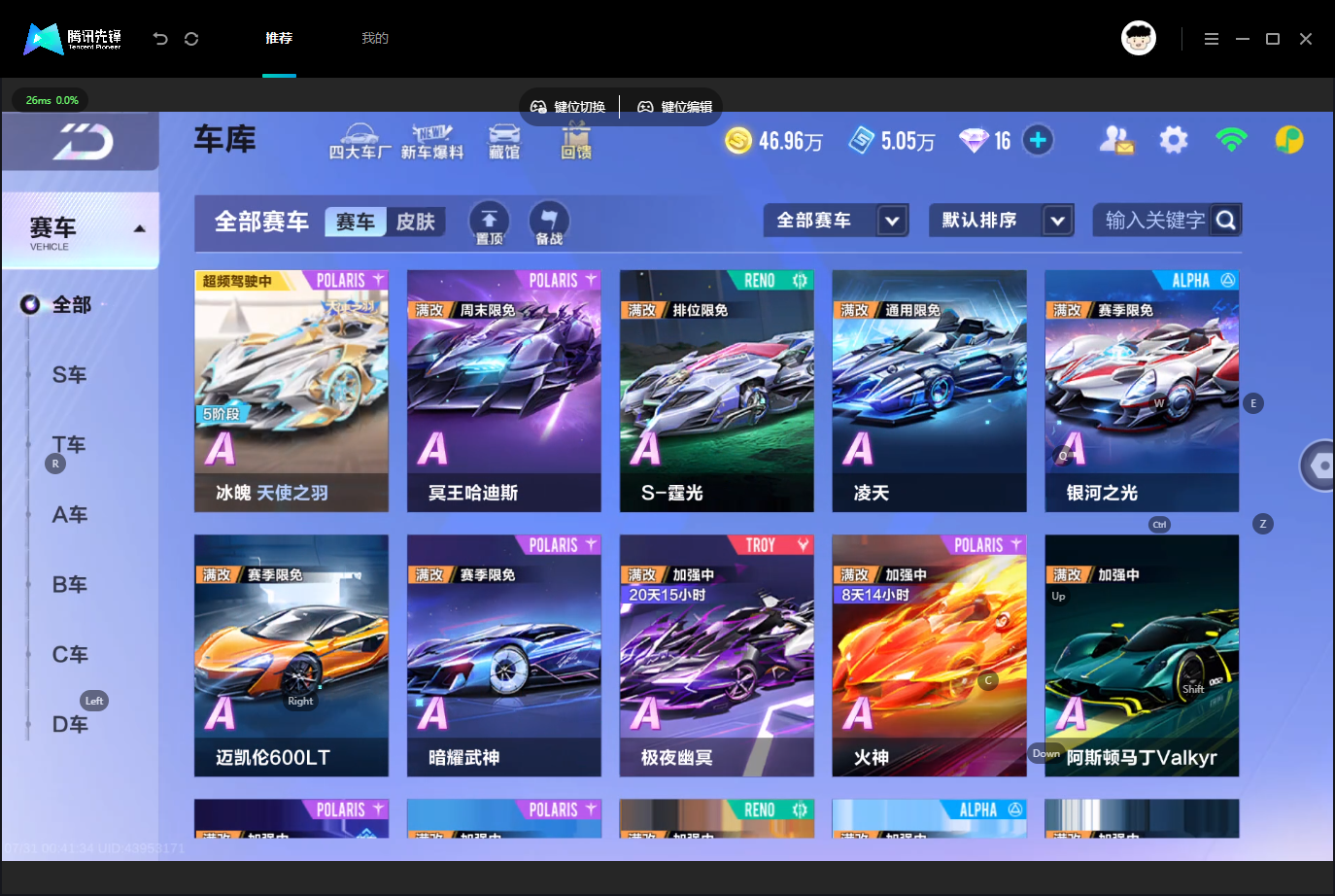Image resolution: width=1335 pixels, height=896 pixels.
Task: Open 全部赛车 filter dropdown
Action: click(x=837, y=221)
